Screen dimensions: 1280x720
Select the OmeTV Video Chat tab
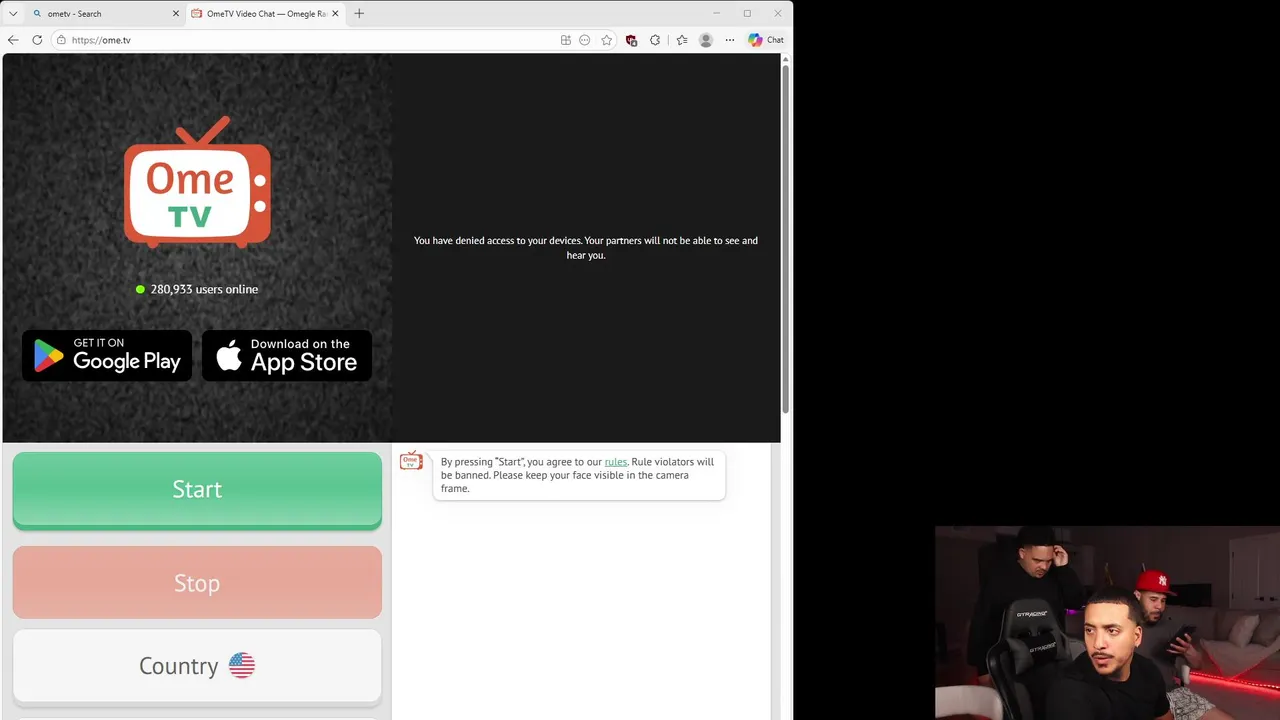(x=265, y=14)
